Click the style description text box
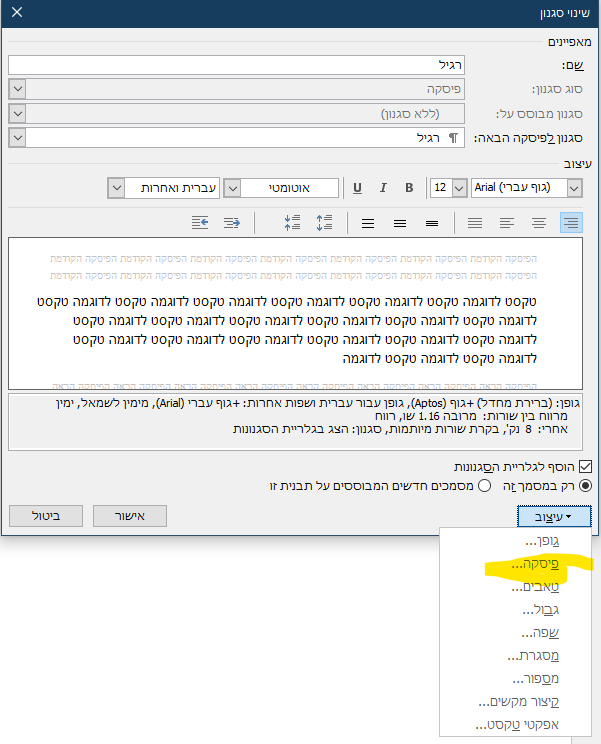601x744 pixels. (295, 422)
